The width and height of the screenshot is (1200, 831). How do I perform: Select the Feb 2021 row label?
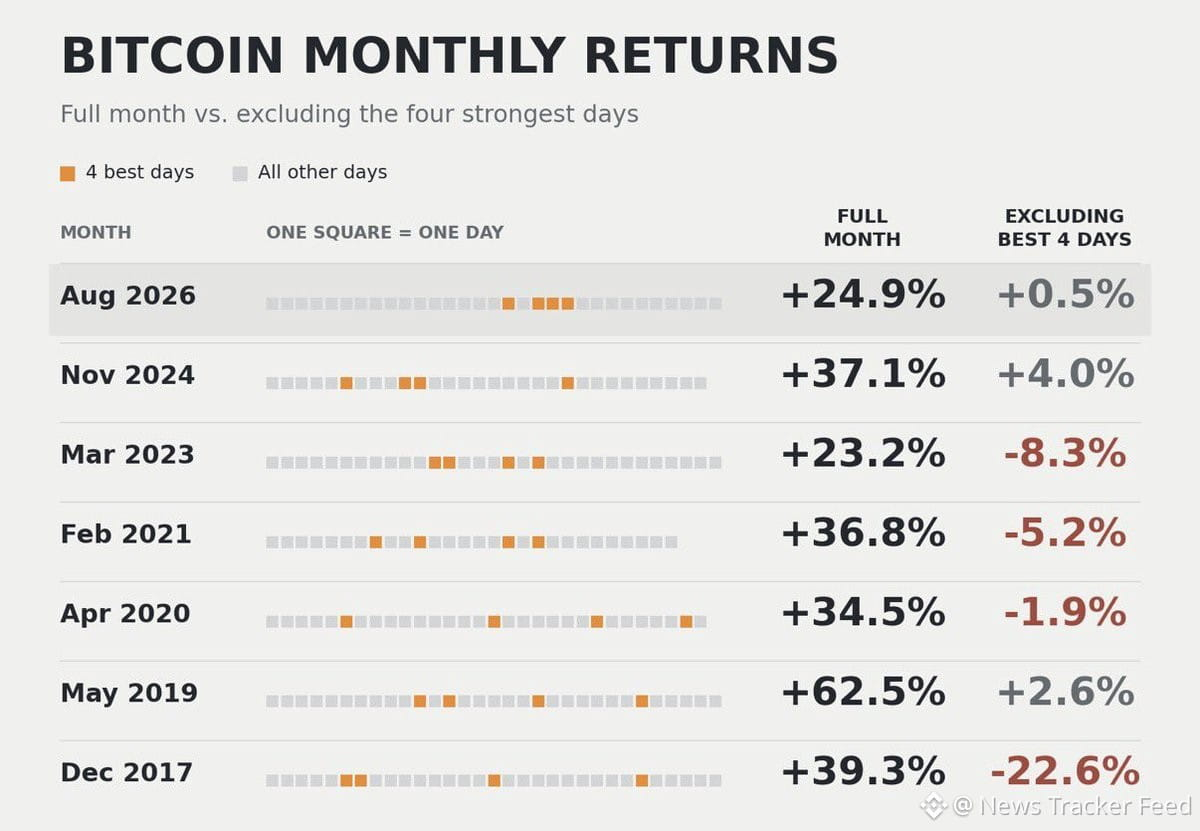pyautogui.click(x=126, y=534)
